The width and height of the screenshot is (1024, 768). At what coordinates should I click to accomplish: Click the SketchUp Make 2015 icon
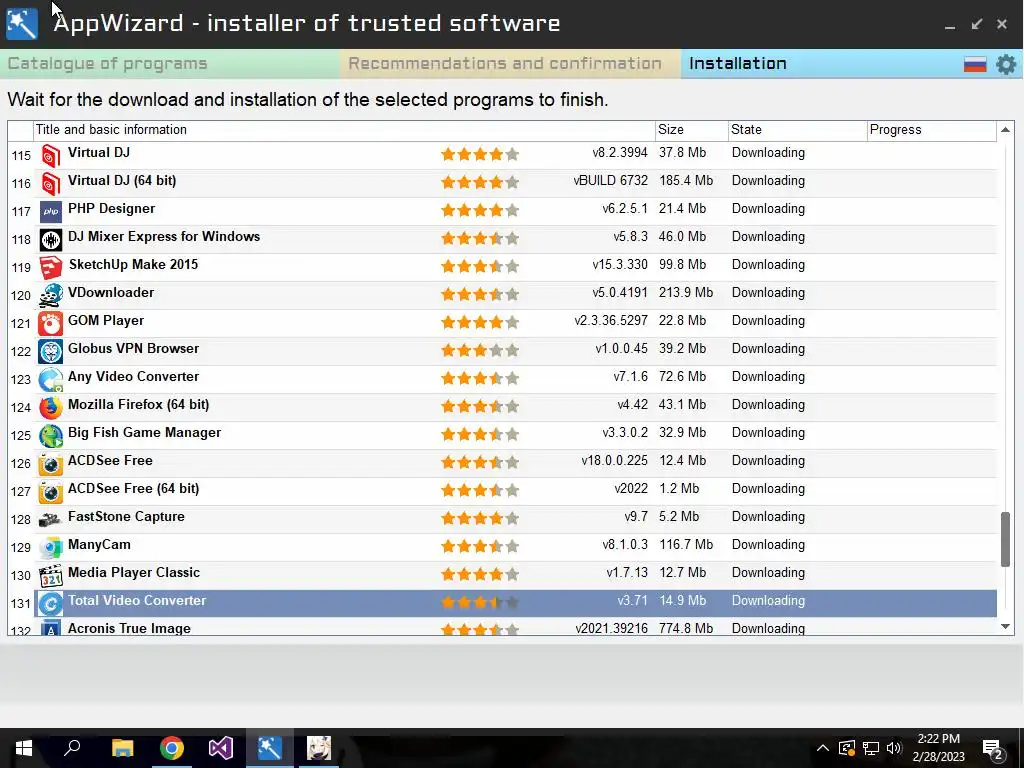[50, 268]
